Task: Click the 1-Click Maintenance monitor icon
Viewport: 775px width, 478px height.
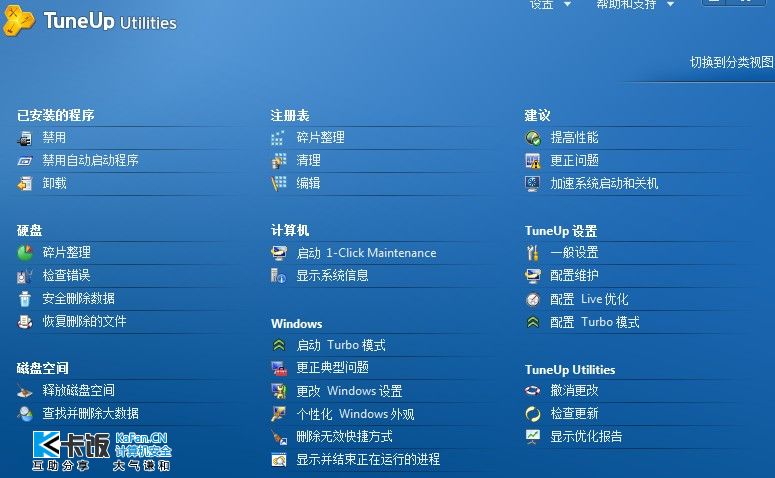Action: [279, 253]
